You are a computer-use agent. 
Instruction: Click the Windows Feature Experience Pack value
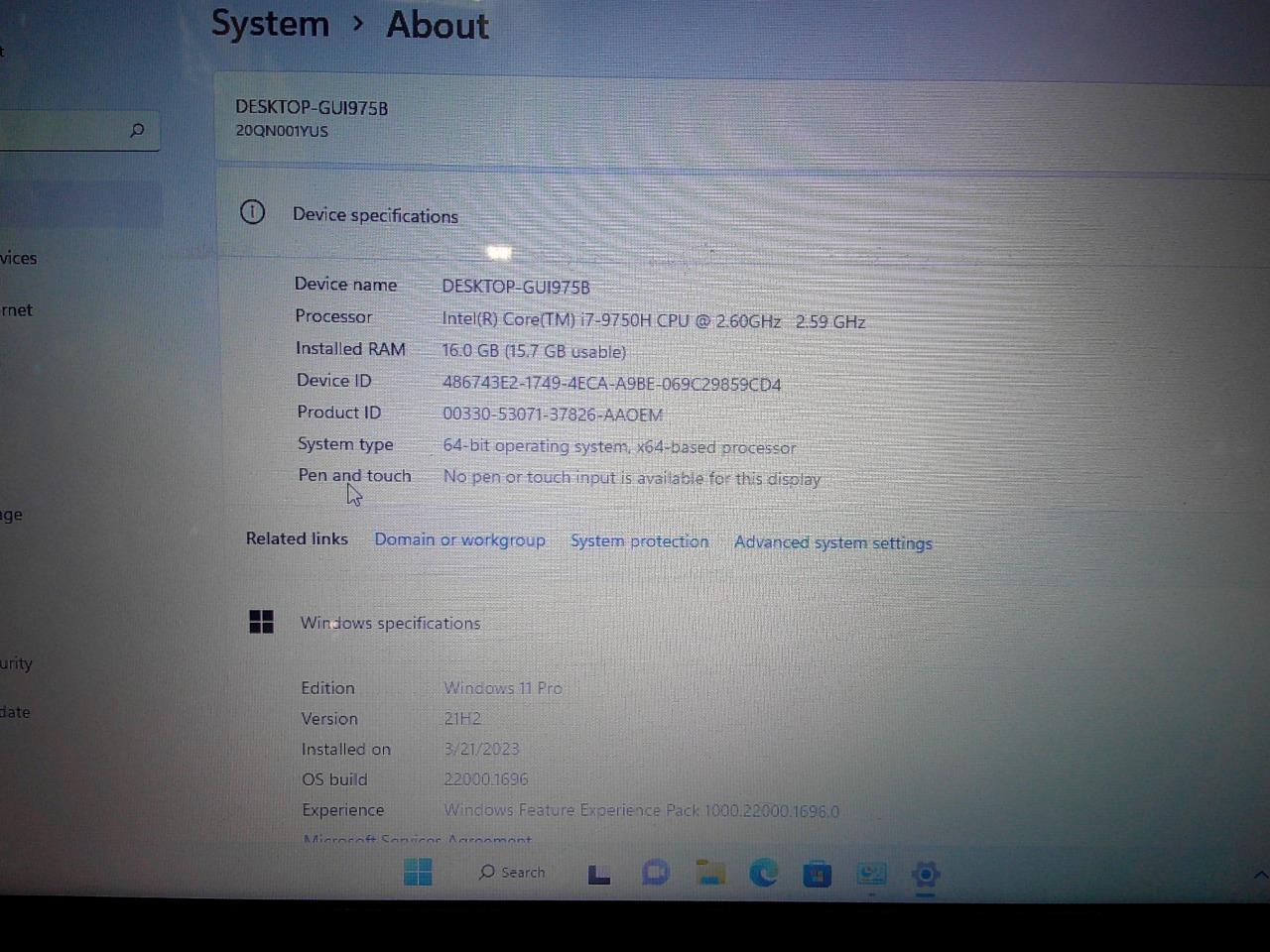[x=641, y=810]
